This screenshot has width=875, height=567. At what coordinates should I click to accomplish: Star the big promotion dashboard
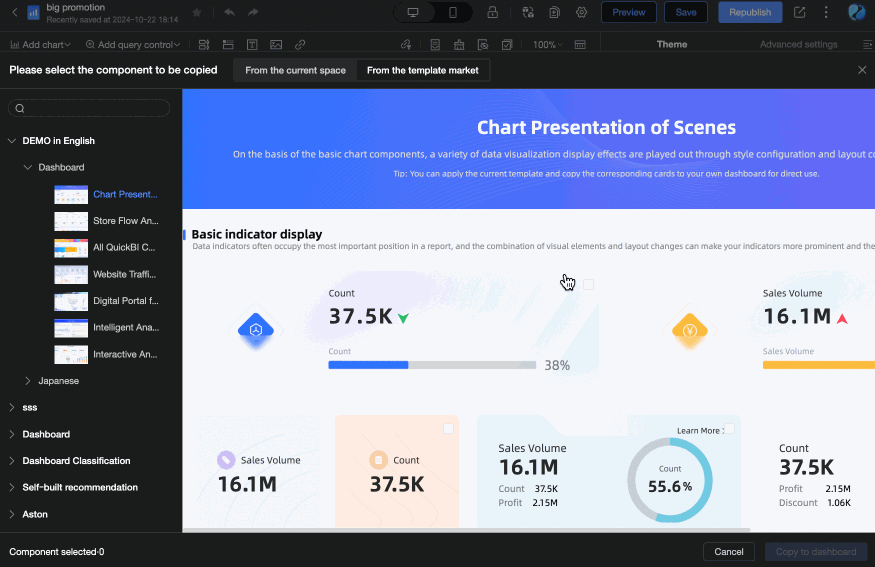(196, 12)
